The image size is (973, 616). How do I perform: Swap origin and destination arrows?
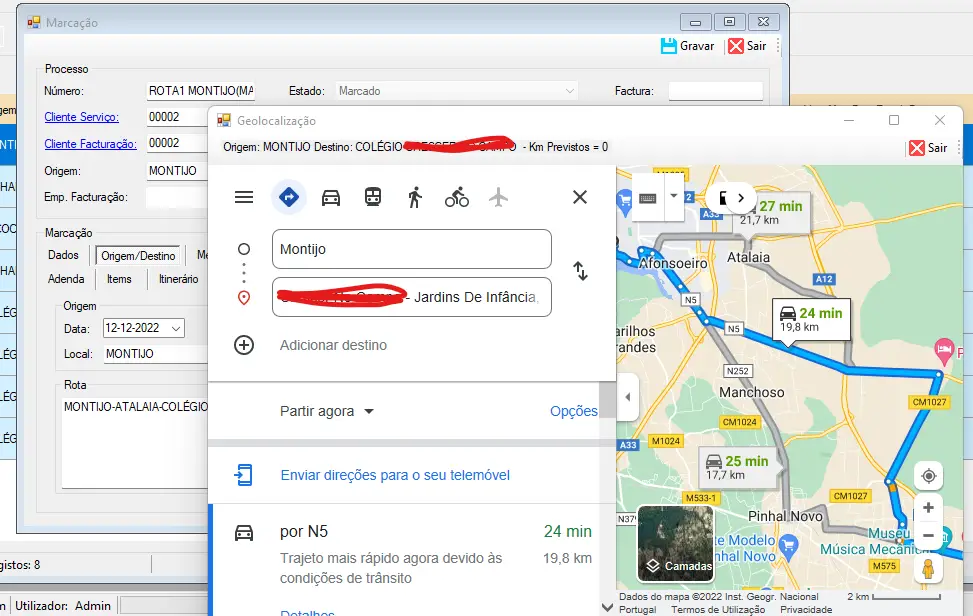coord(580,271)
